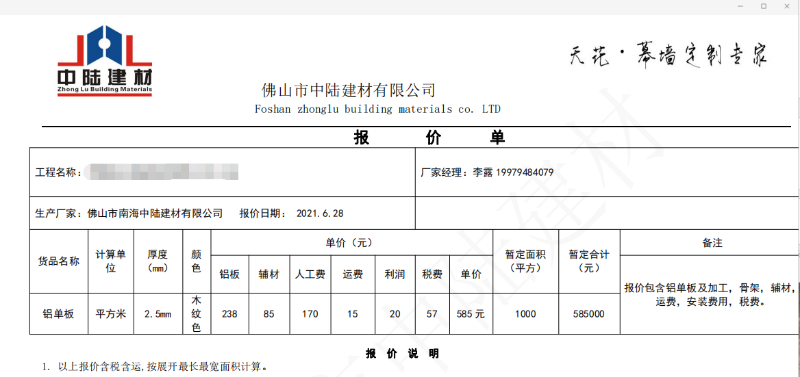
Task: Click the 人工费 sub-header
Action: pyautogui.click(x=310, y=274)
